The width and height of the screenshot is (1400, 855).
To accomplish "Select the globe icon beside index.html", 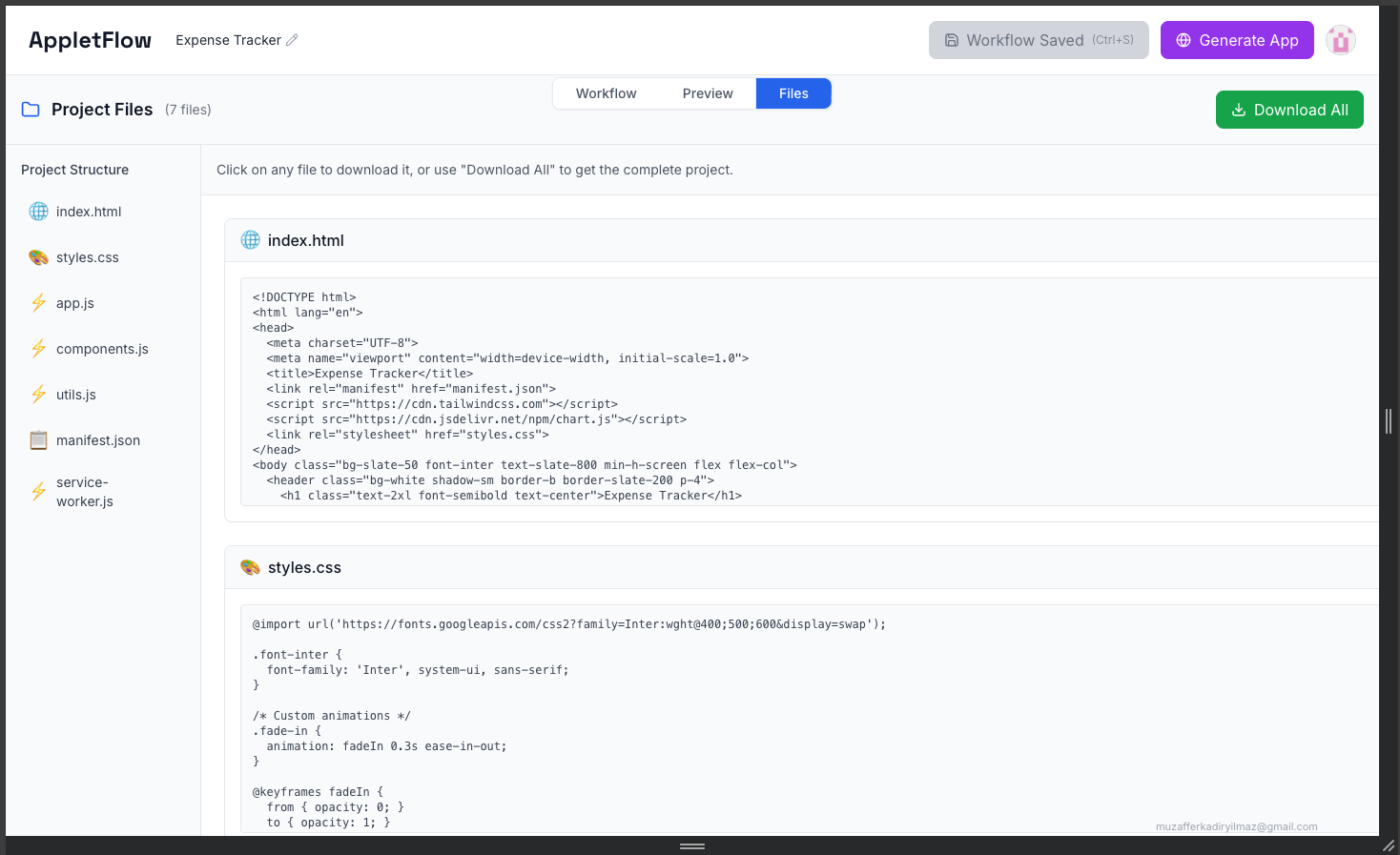I will click(38, 211).
